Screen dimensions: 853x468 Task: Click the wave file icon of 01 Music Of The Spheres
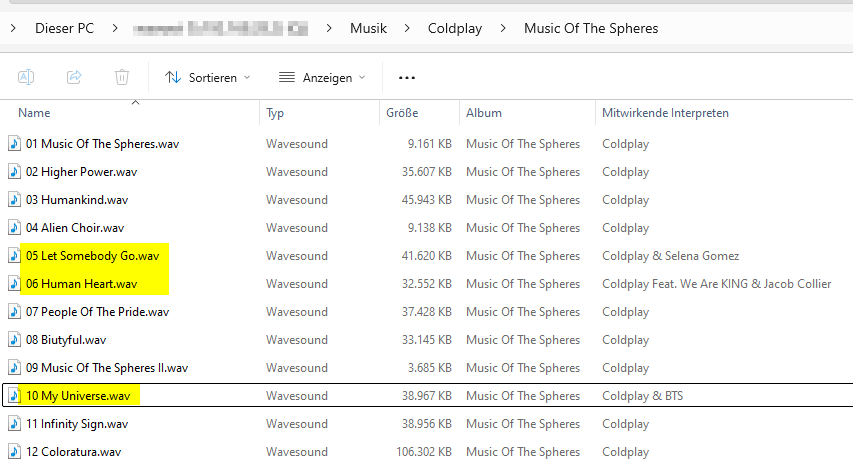[14, 144]
